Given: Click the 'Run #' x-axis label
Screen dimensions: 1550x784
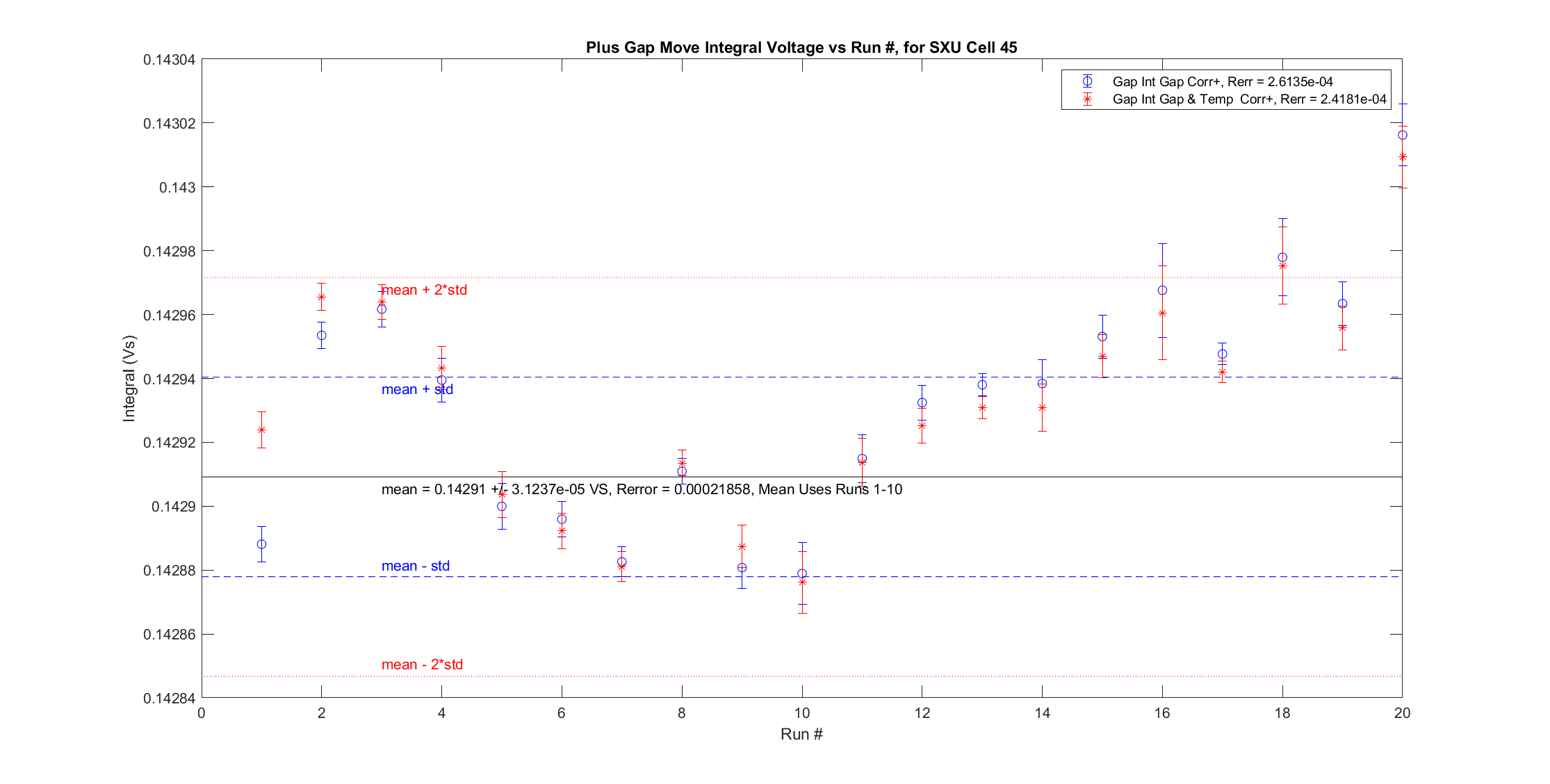Looking at the screenshot, I should click(801, 734).
